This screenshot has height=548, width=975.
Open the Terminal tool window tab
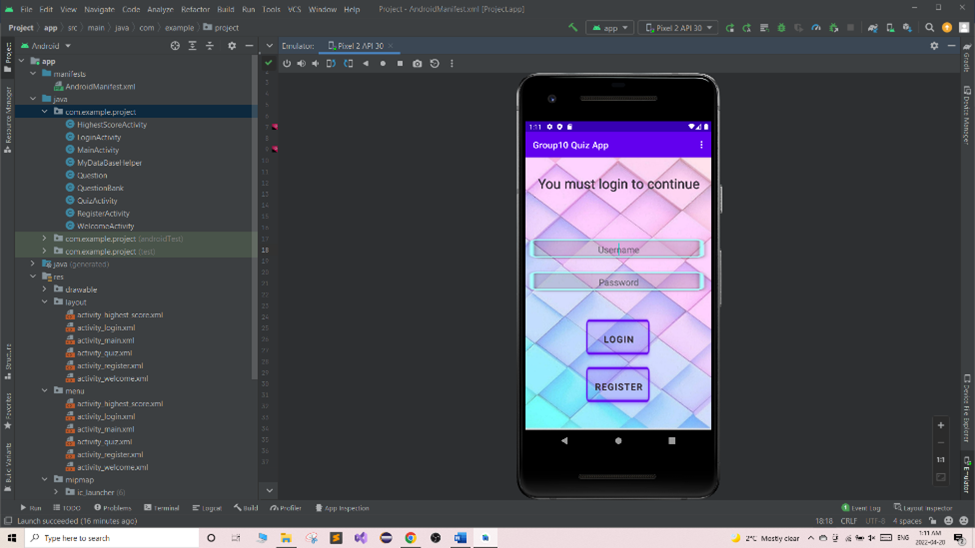[162, 508]
